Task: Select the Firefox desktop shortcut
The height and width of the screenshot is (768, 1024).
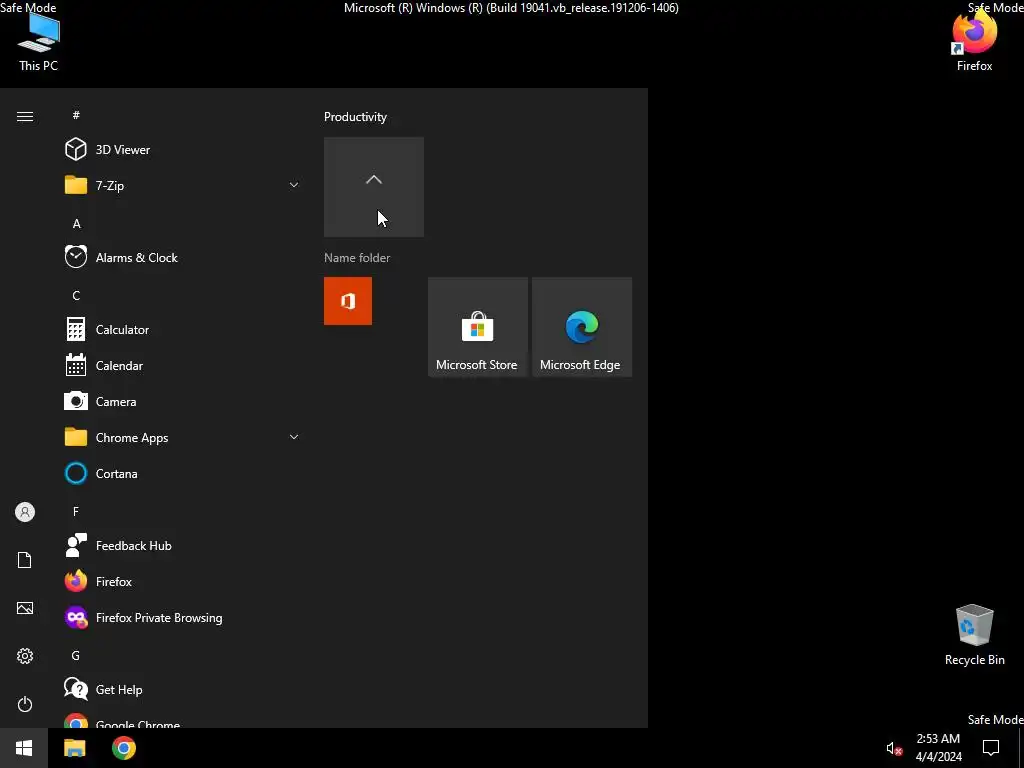Action: pyautogui.click(x=974, y=42)
